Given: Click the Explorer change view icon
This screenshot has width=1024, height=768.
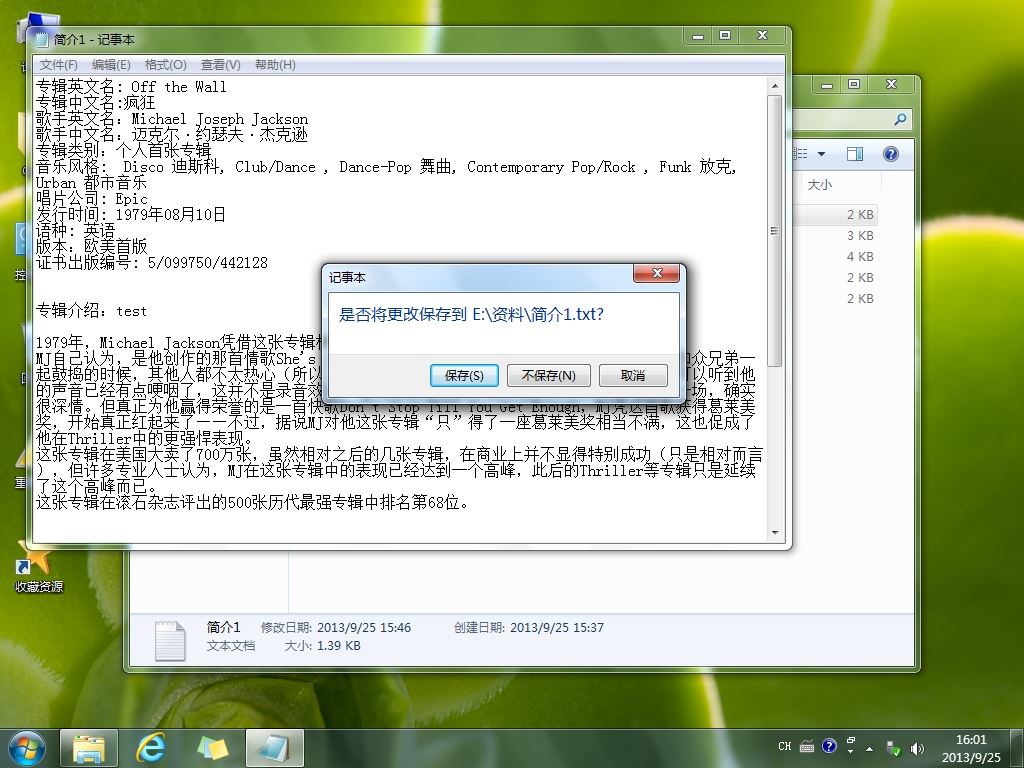Looking at the screenshot, I should coord(801,153).
